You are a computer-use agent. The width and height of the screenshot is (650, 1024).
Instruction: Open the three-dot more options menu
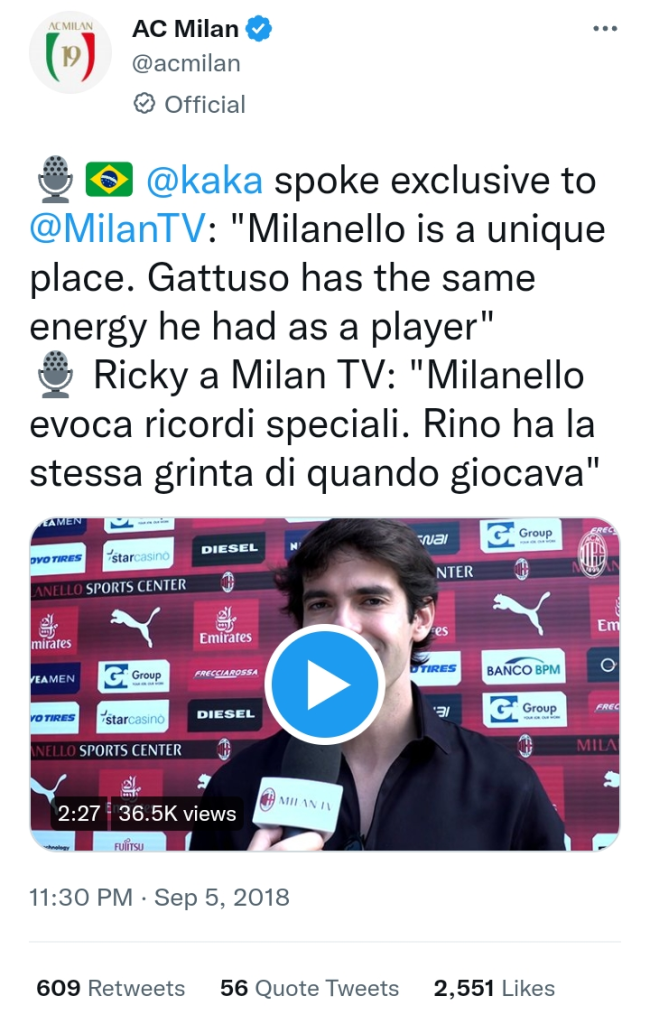(605, 28)
